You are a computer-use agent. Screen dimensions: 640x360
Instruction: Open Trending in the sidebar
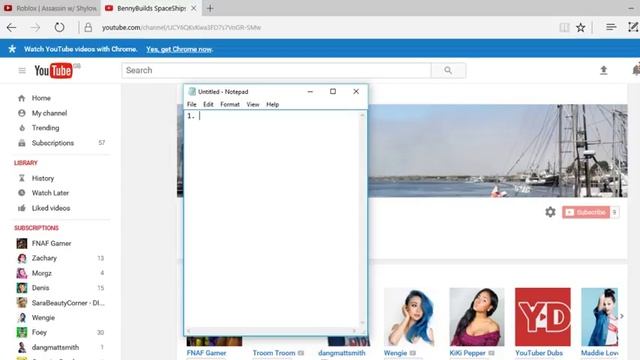(45, 128)
